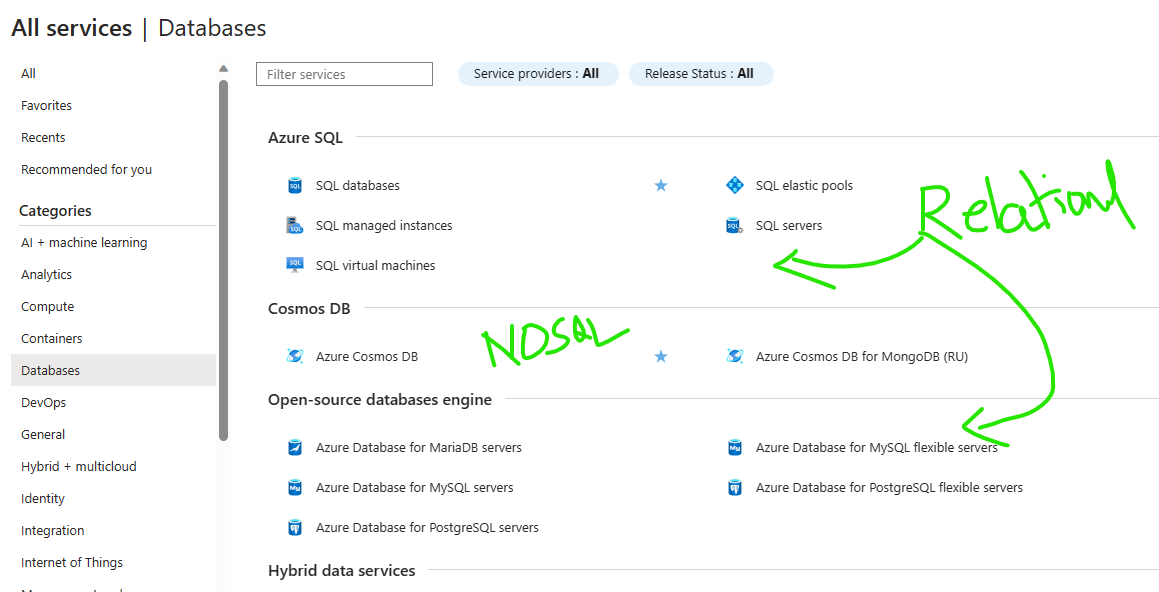Click the MySQL servers icon
Screen dimensions: 1159x592
[x=295, y=488]
